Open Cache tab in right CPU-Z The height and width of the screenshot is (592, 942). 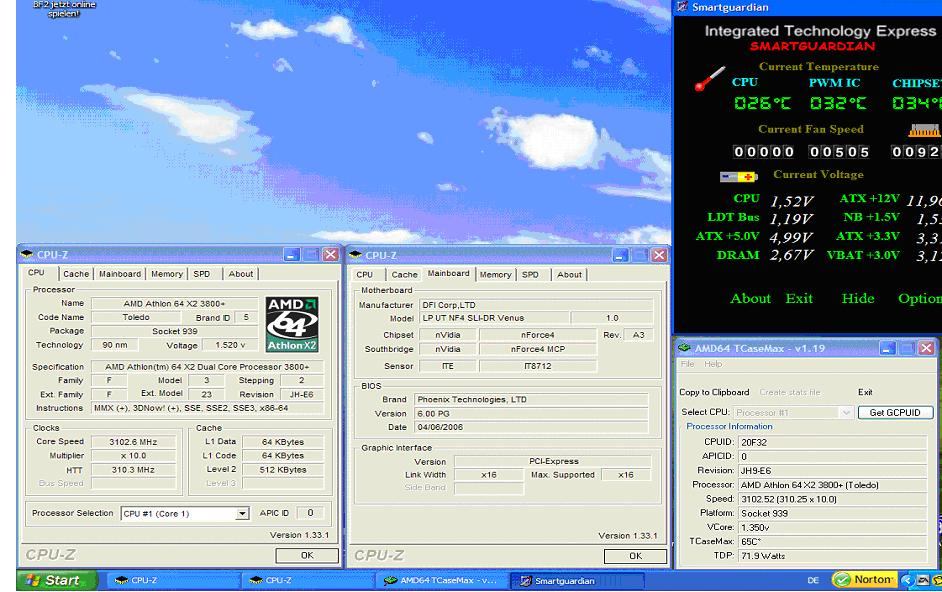[x=404, y=274]
